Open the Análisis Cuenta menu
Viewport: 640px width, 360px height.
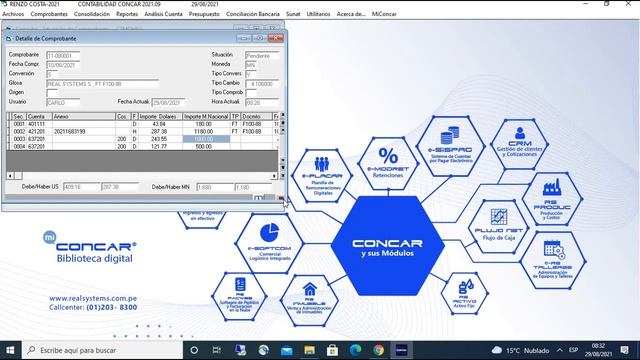(163, 14)
